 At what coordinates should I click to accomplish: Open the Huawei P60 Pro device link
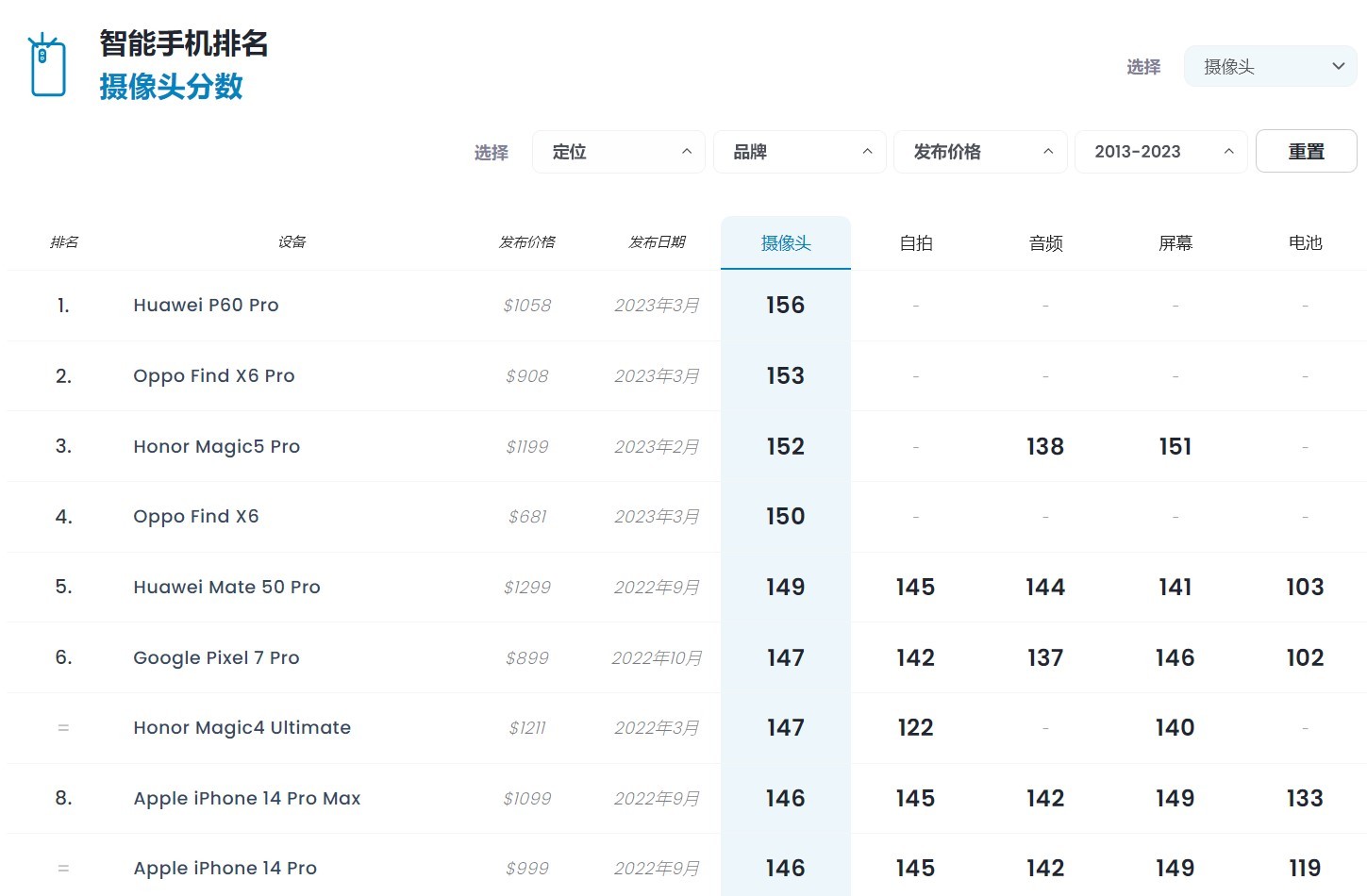(206, 306)
